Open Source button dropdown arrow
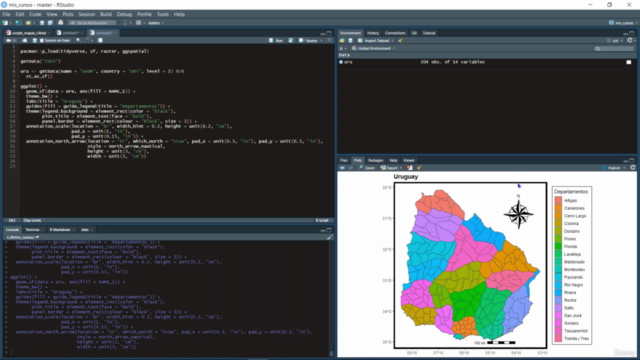The image size is (640, 360). (x=322, y=40)
